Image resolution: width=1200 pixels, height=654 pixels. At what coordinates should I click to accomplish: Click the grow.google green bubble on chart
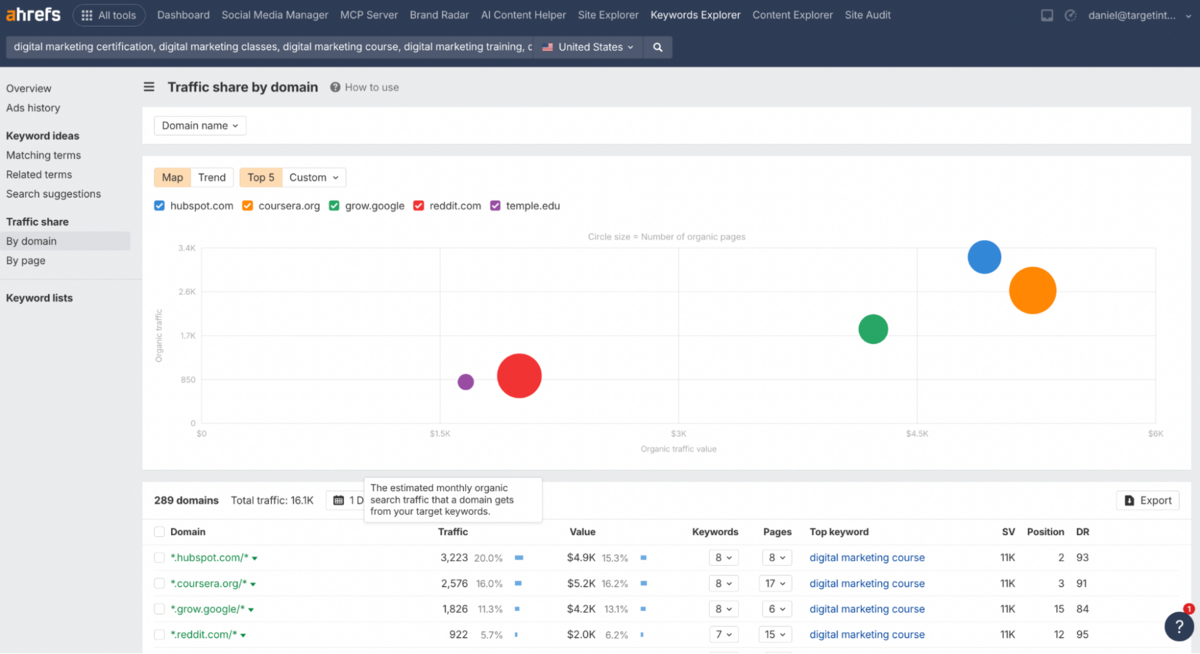pyautogui.click(x=873, y=329)
